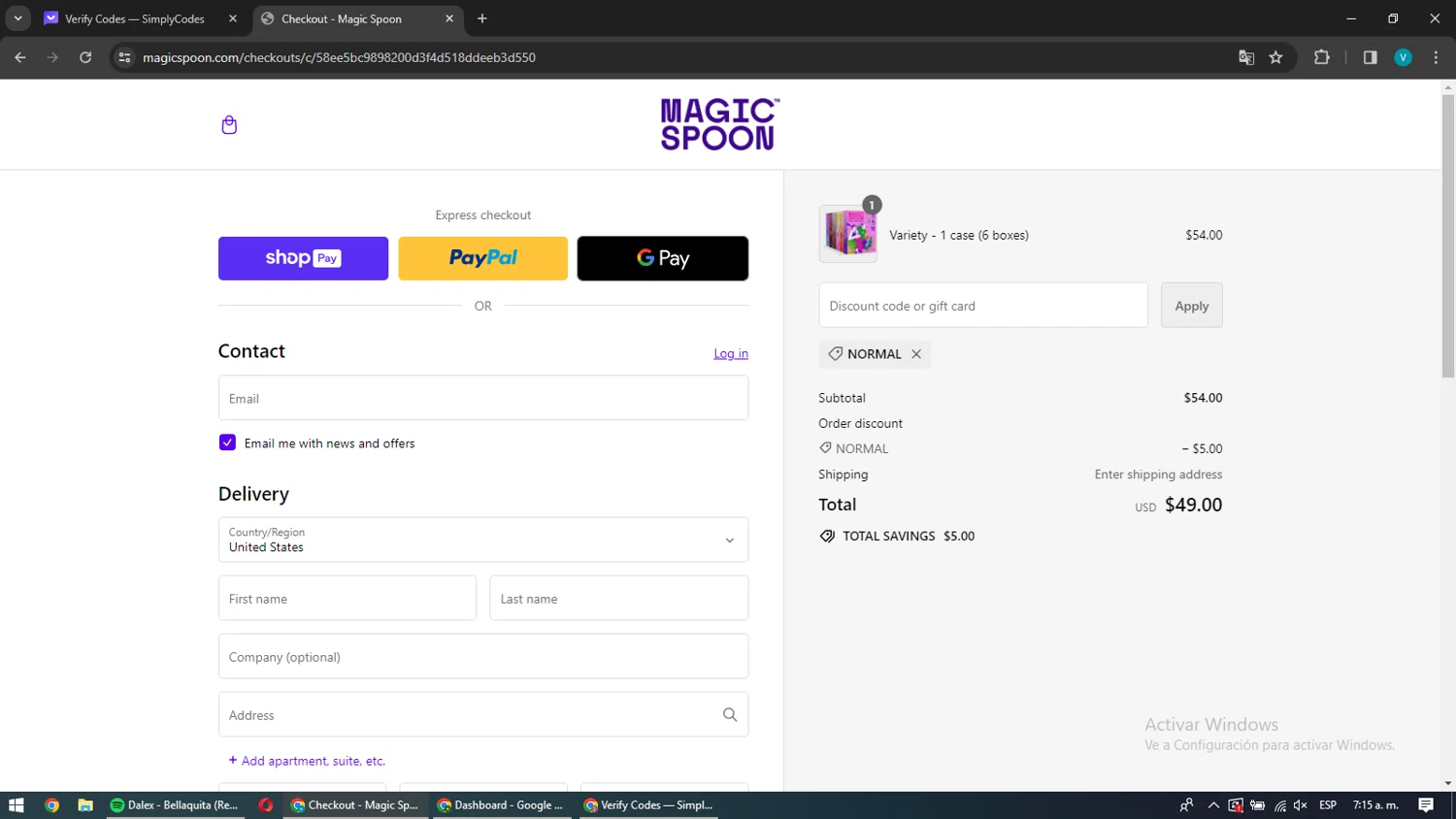Uncheck Email me with news and offers
This screenshot has width=1456, height=819.
pyautogui.click(x=227, y=442)
